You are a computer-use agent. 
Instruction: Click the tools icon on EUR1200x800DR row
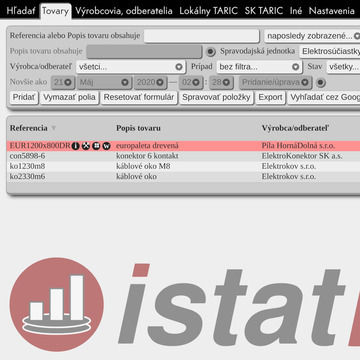pyautogui.click(x=86, y=146)
